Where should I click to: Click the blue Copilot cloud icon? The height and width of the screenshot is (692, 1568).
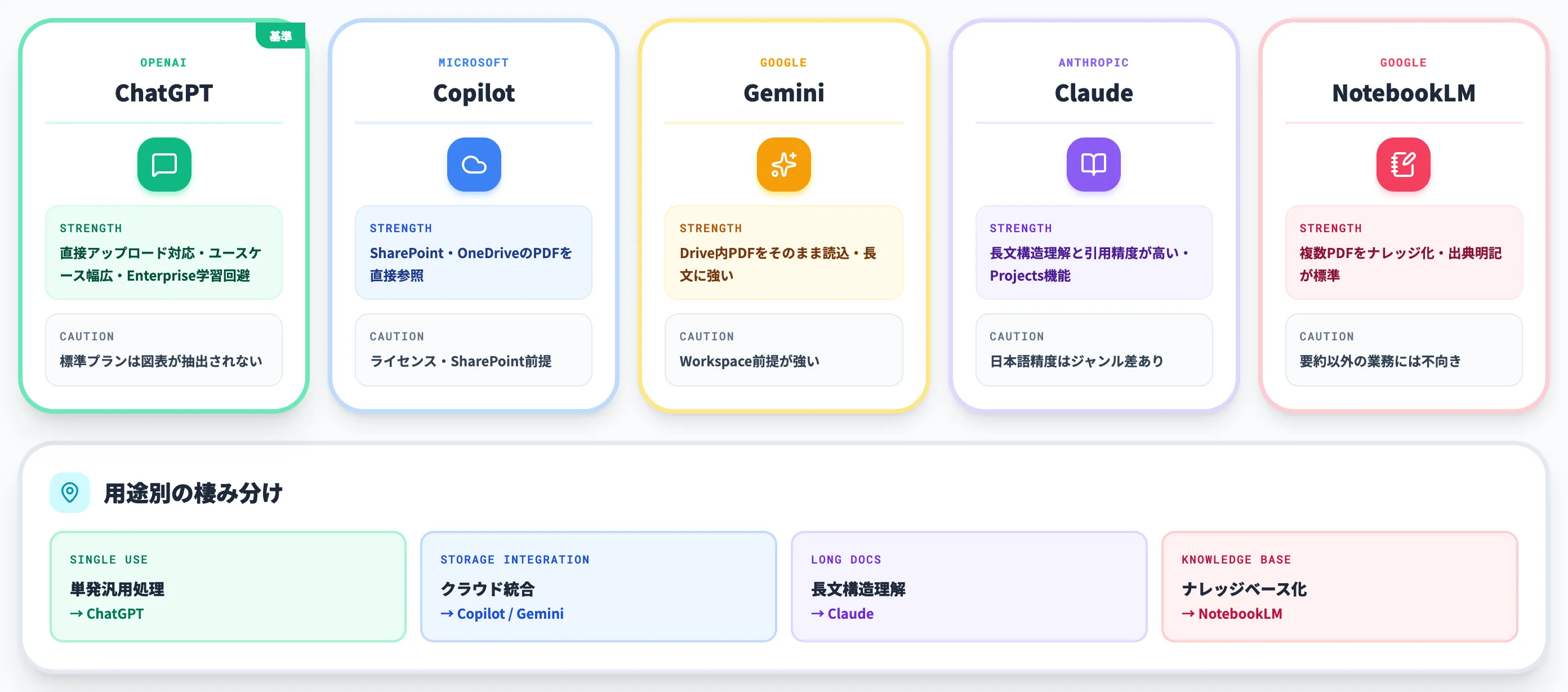[x=474, y=165]
